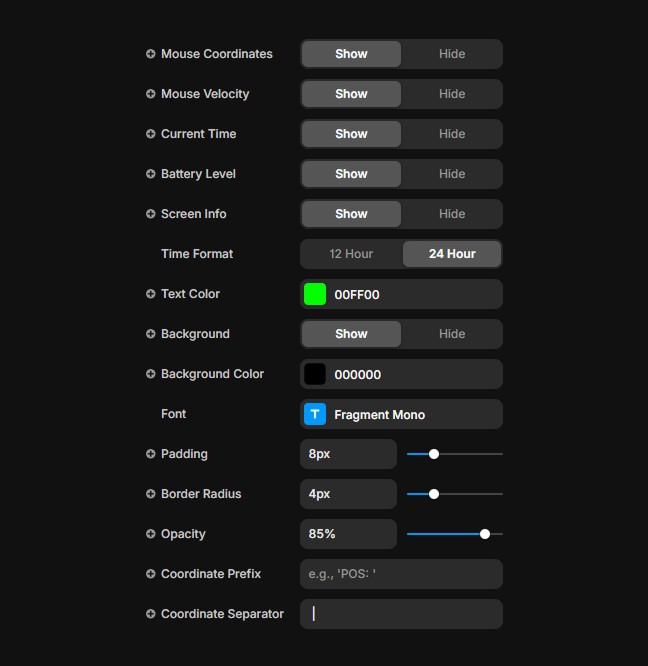Screen dimensions: 648x666
Task: Click the plus icon beside Opacity
Action: (x=151, y=534)
